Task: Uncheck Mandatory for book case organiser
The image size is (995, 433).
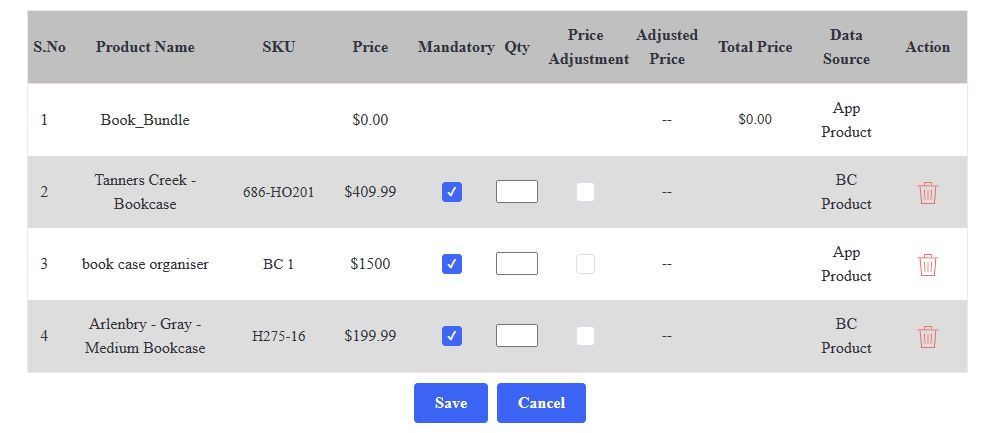Action: [452, 263]
